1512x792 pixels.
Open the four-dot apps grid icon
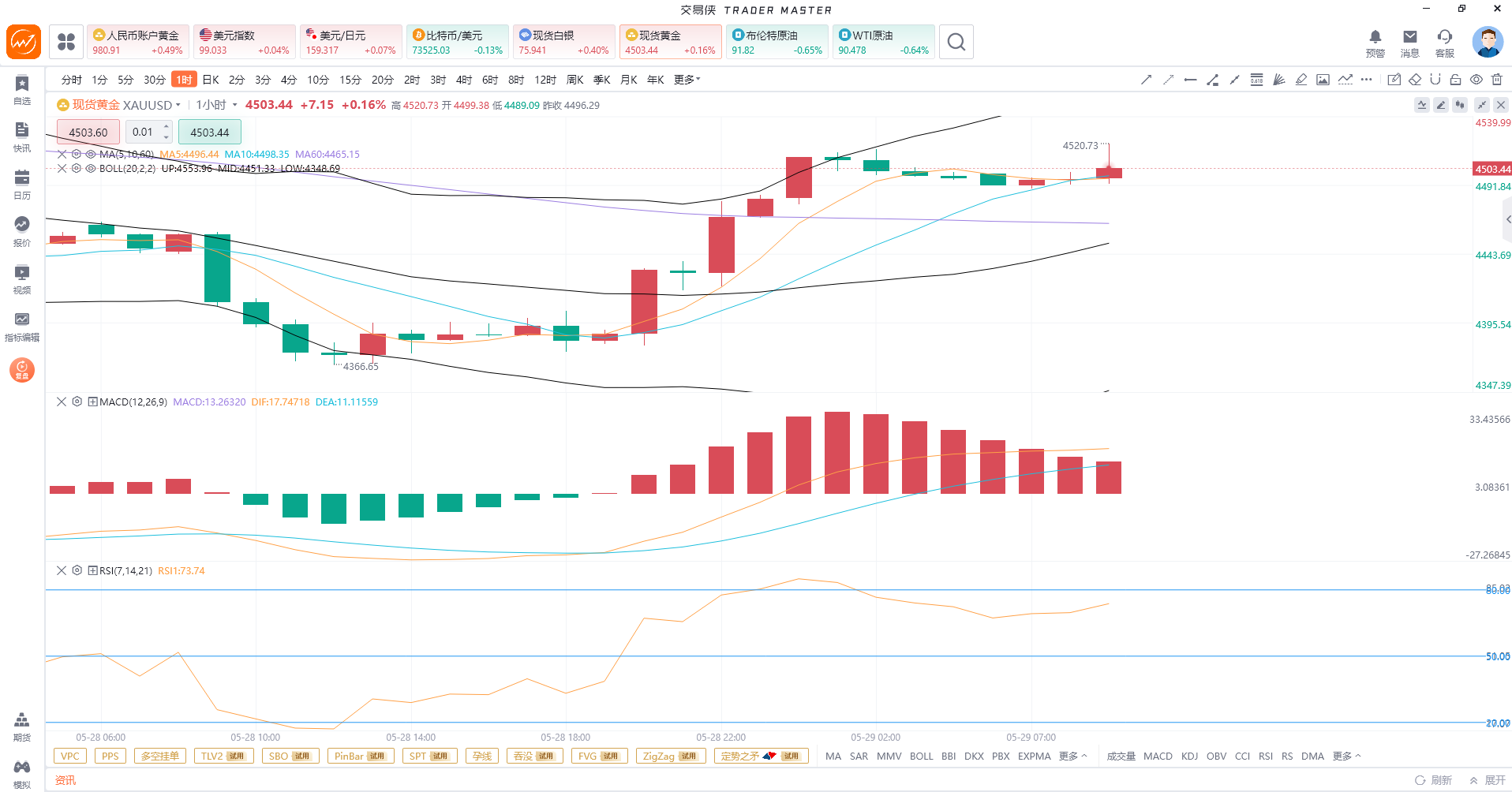pos(66,42)
